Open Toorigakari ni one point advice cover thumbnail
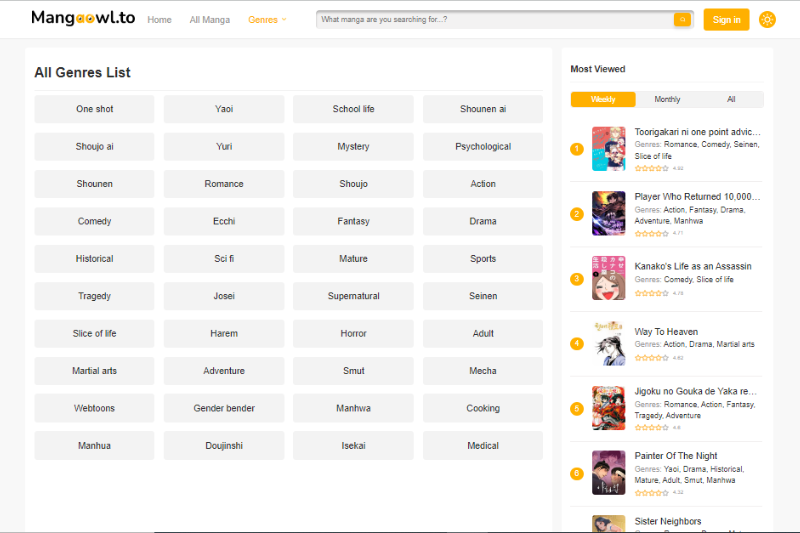This screenshot has height=533, width=800. 608,148
